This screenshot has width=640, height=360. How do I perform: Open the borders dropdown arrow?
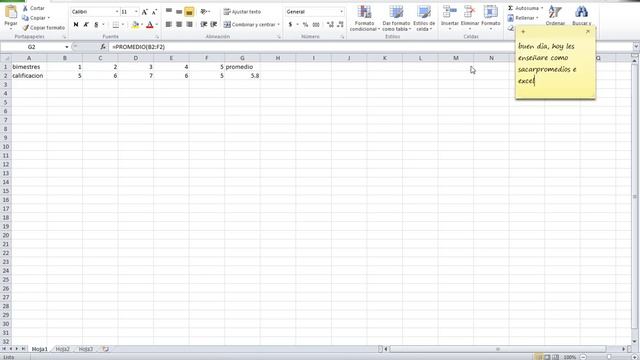tap(123, 25)
